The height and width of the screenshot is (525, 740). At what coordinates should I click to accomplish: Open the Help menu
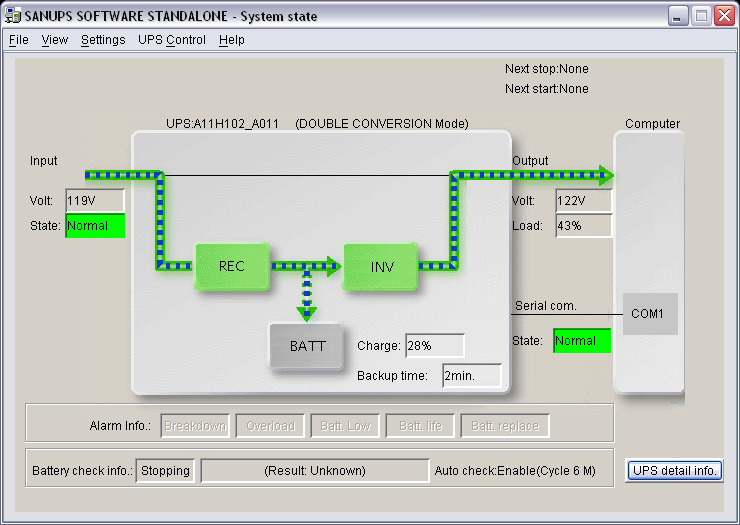coord(232,40)
